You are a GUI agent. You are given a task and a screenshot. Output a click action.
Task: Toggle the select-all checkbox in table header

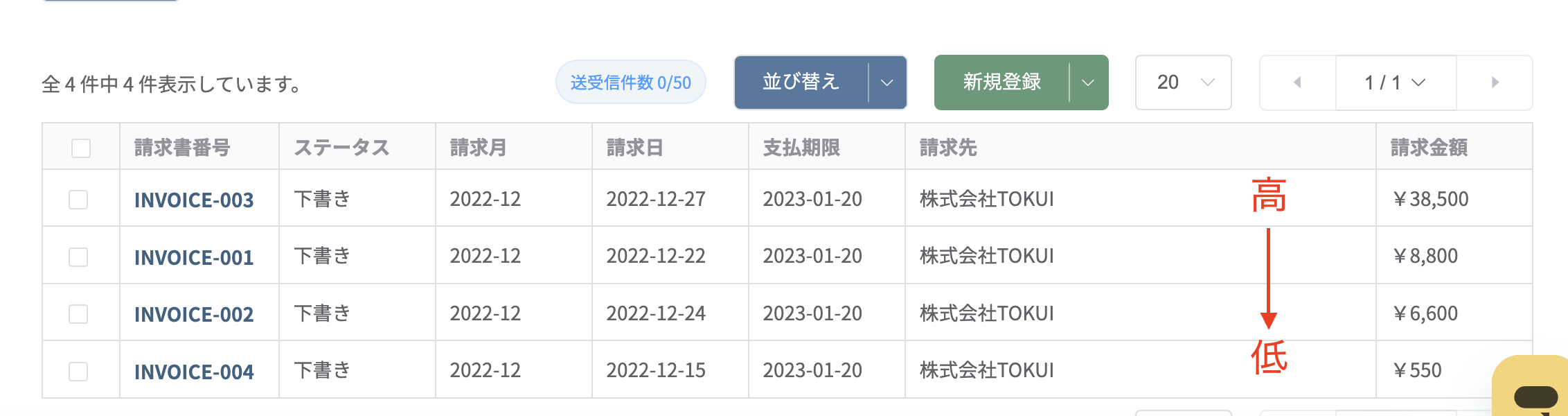point(81,148)
